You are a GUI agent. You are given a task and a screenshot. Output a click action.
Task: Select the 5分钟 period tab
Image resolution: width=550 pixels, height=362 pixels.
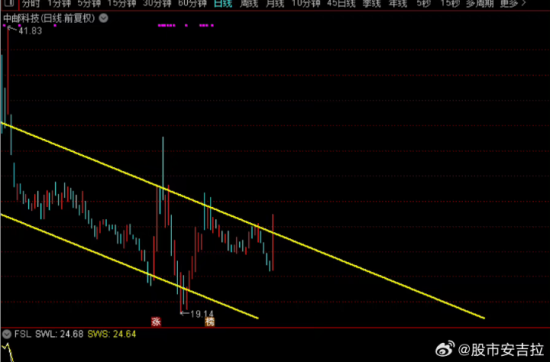tap(89, 4)
